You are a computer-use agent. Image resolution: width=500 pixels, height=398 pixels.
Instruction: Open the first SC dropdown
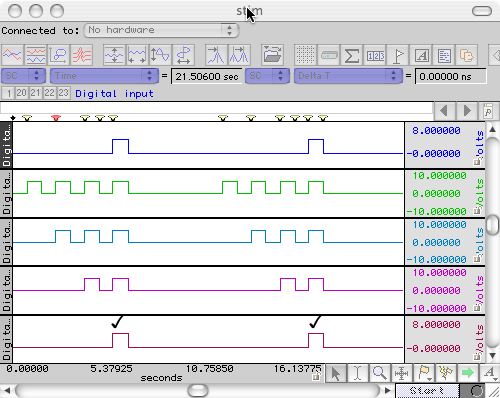[x=23, y=76]
